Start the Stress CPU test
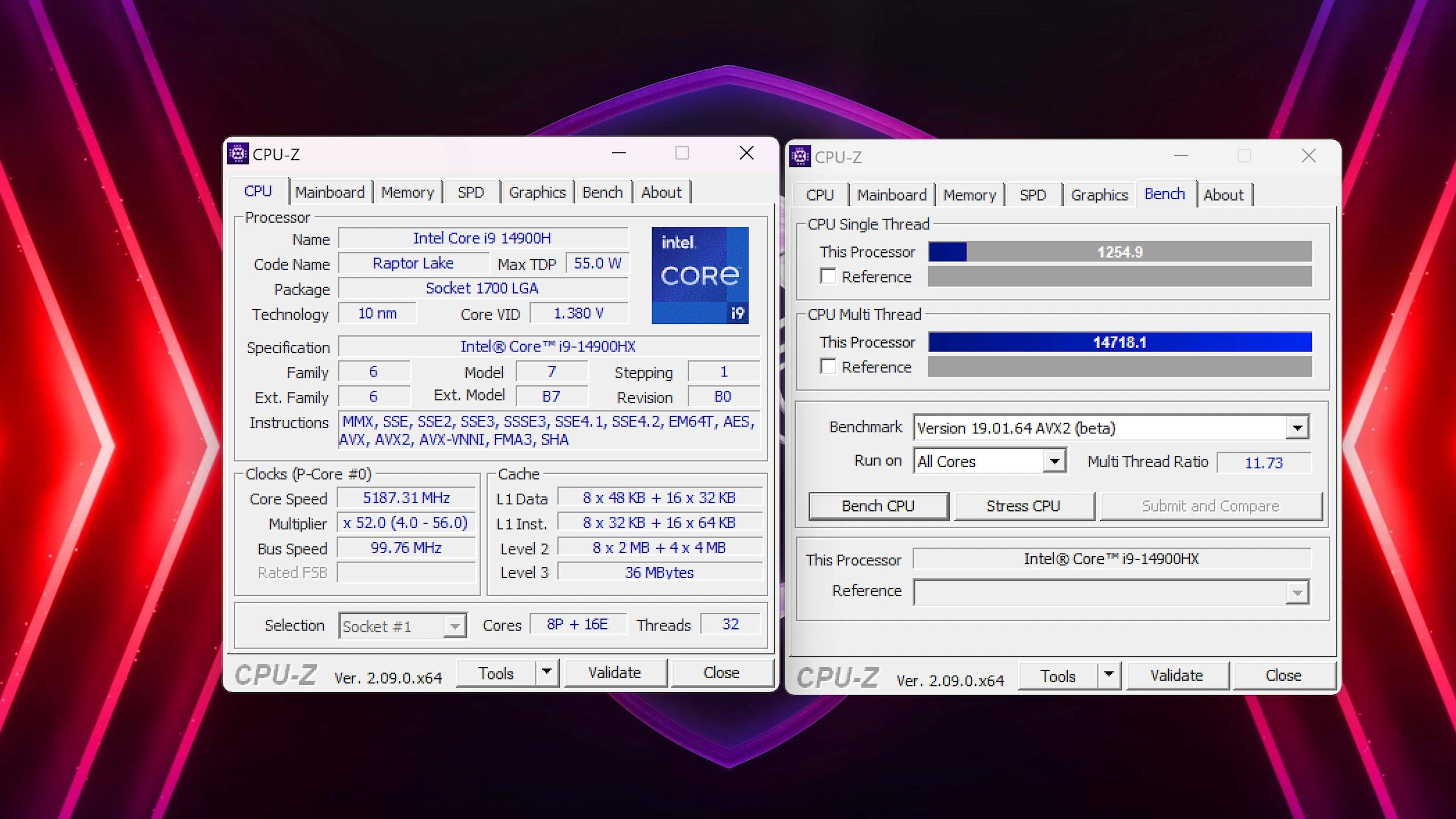The width and height of the screenshot is (1456, 819). click(x=1023, y=506)
